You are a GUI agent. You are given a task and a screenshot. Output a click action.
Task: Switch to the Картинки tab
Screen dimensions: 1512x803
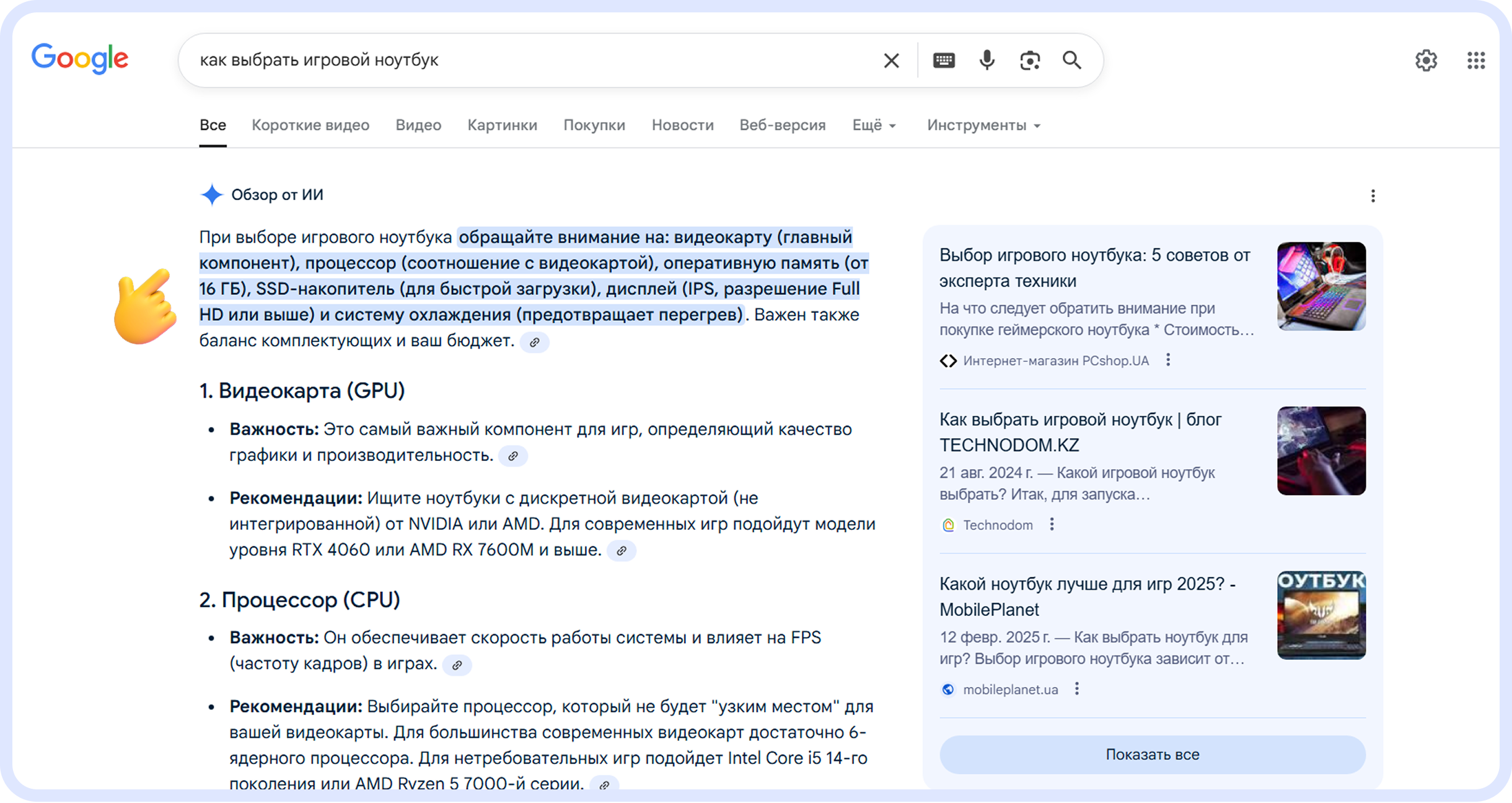[x=502, y=125]
